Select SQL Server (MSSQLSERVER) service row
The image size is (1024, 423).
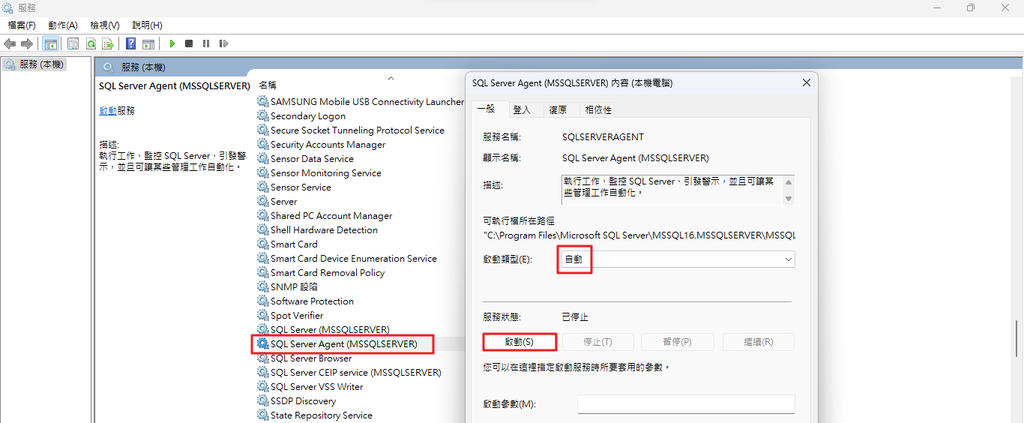[330, 330]
